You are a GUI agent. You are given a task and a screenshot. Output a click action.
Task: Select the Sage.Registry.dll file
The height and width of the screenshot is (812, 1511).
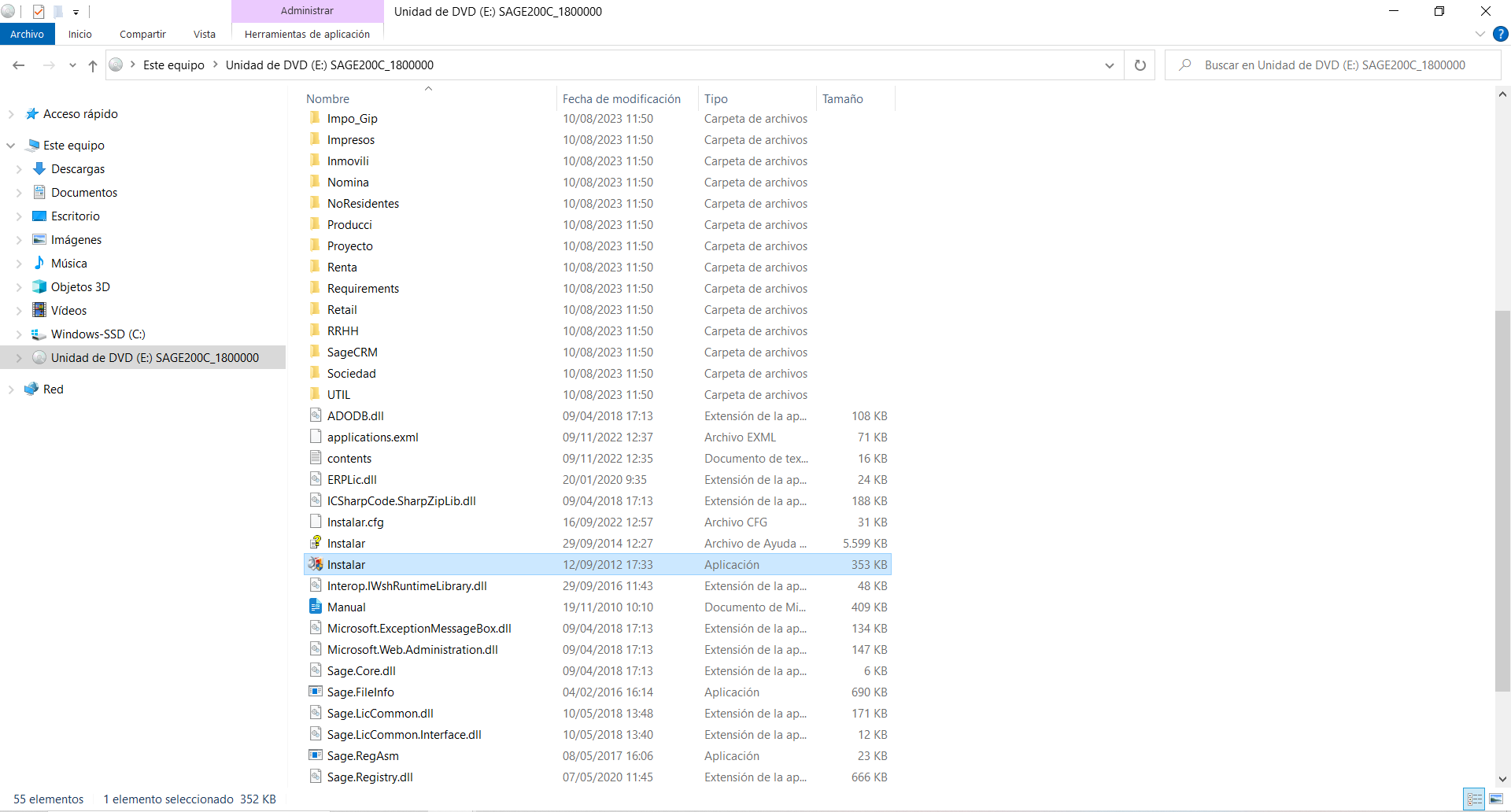pyautogui.click(x=597, y=777)
